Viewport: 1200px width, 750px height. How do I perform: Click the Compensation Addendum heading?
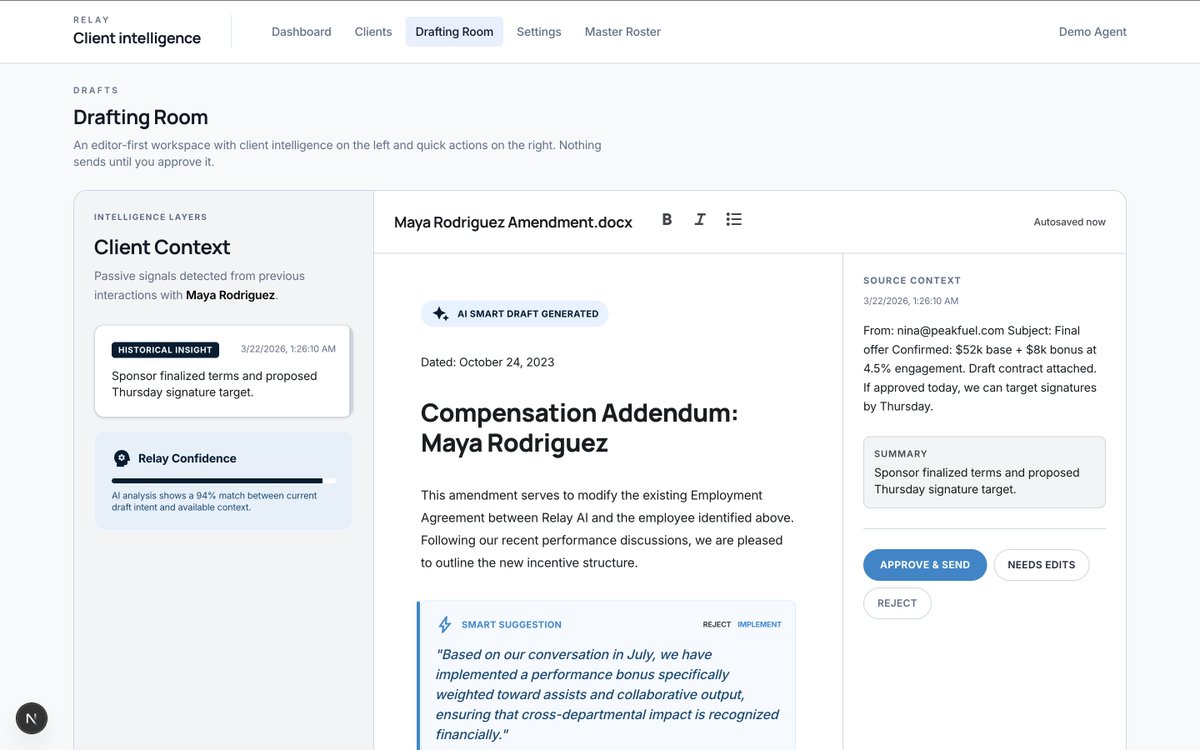[579, 427]
